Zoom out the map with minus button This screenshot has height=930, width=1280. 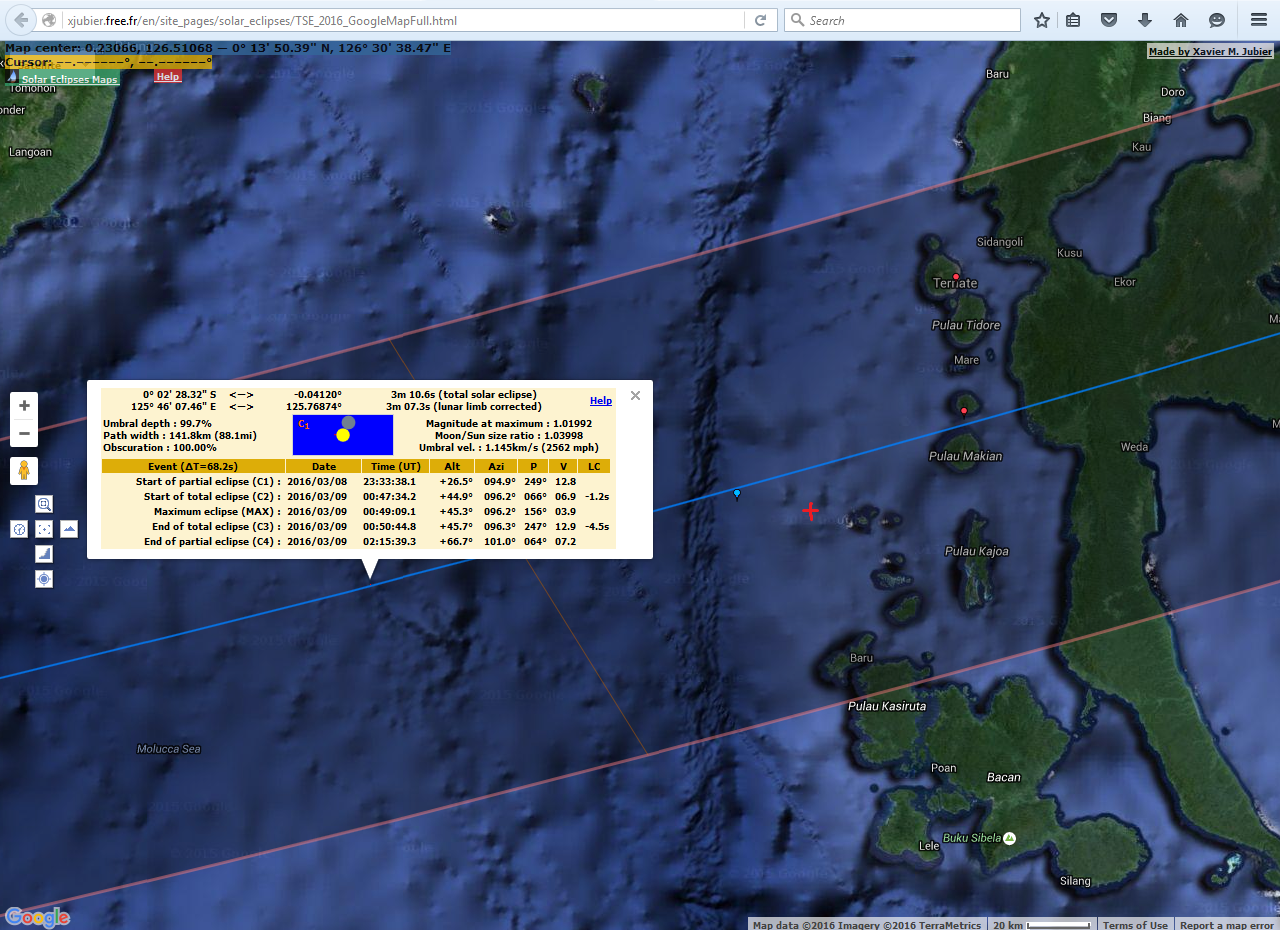[25, 433]
